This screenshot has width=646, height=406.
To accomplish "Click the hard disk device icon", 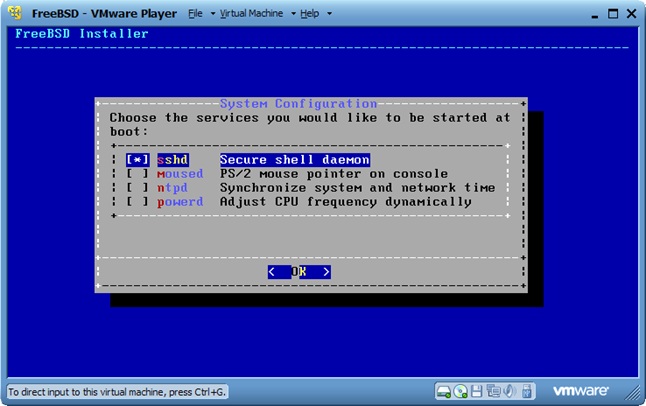I will 444,390.
